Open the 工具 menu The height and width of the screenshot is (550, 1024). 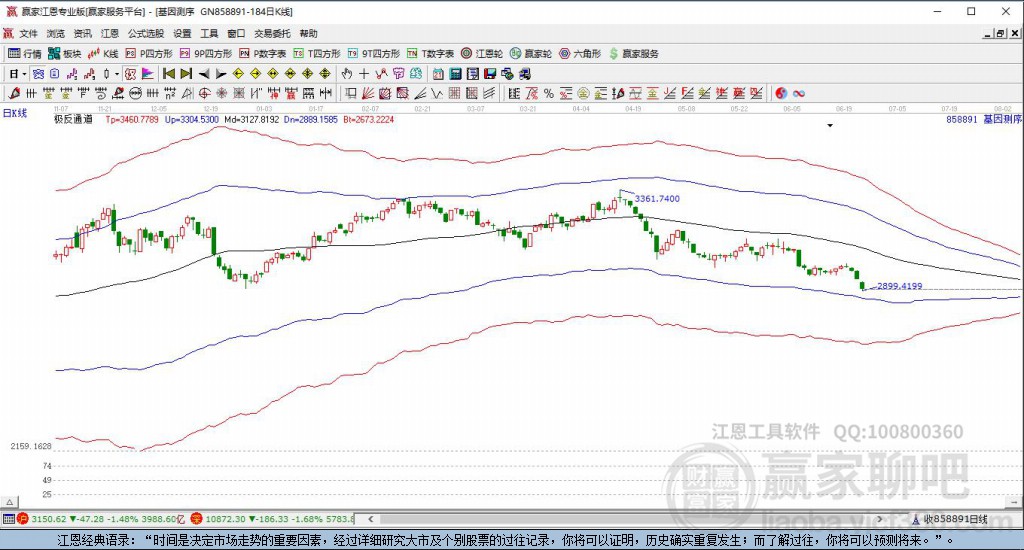click(209, 33)
